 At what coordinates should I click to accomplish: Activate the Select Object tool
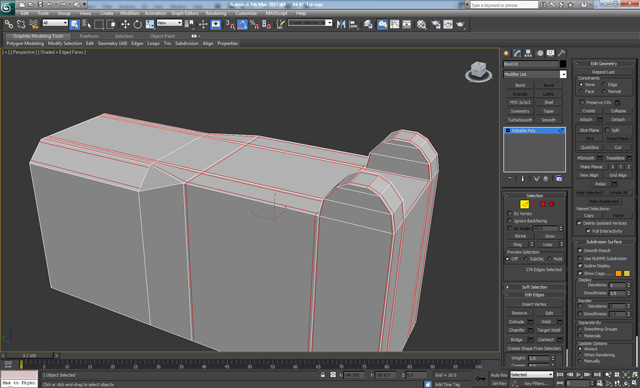tap(74, 24)
